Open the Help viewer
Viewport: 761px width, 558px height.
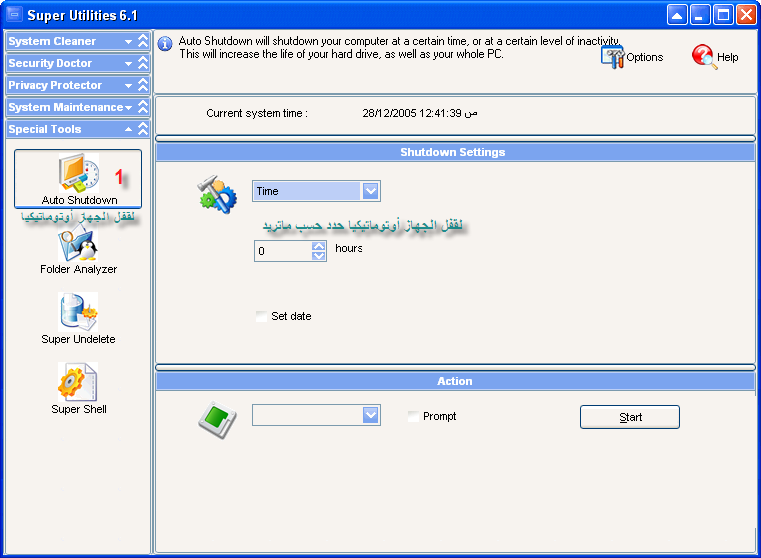coord(715,57)
